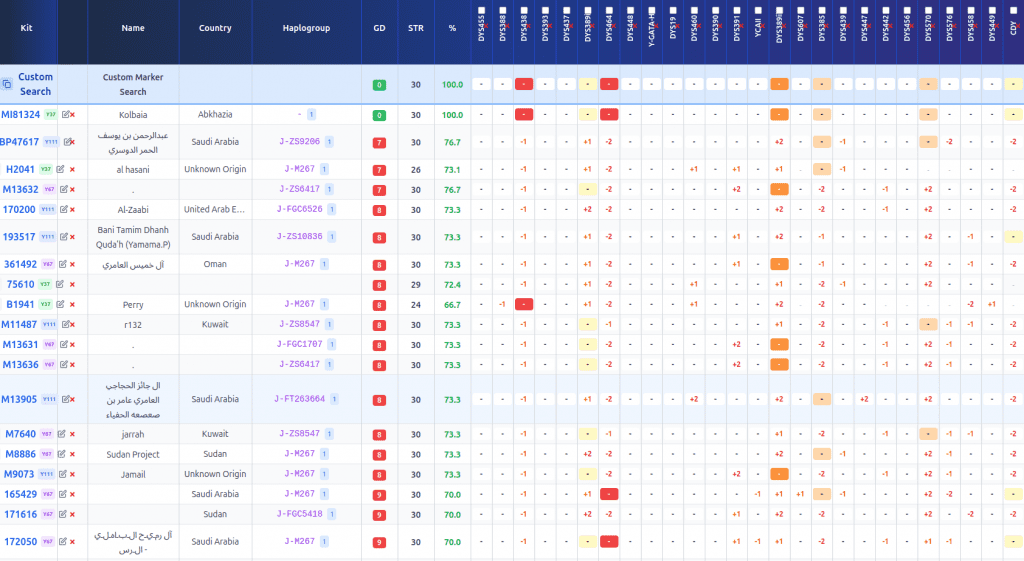Remove kit 171616 with red X
1024x561 pixels.
tap(72, 515)
